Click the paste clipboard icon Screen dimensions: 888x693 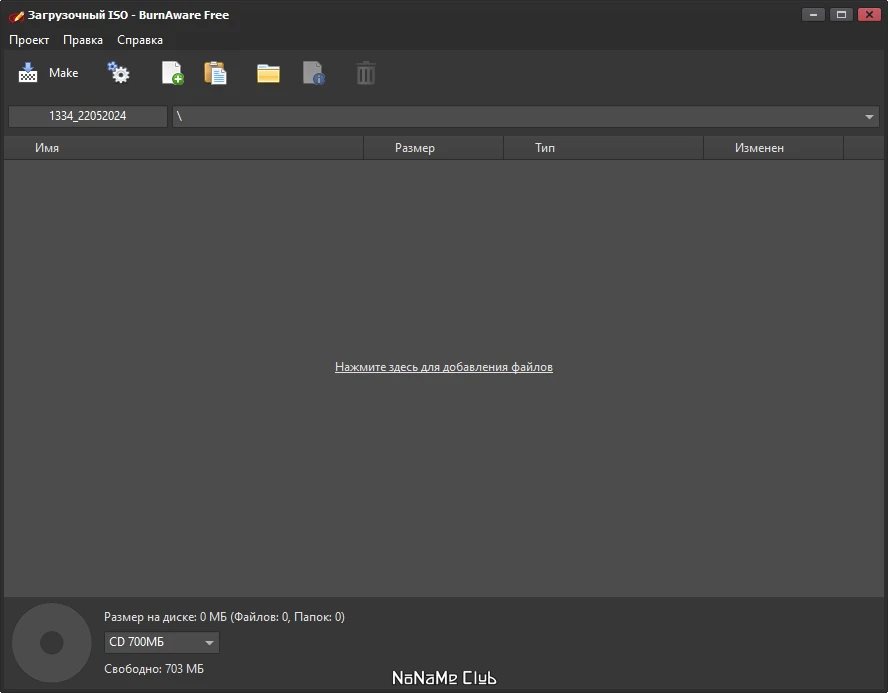tap(215, 73)
